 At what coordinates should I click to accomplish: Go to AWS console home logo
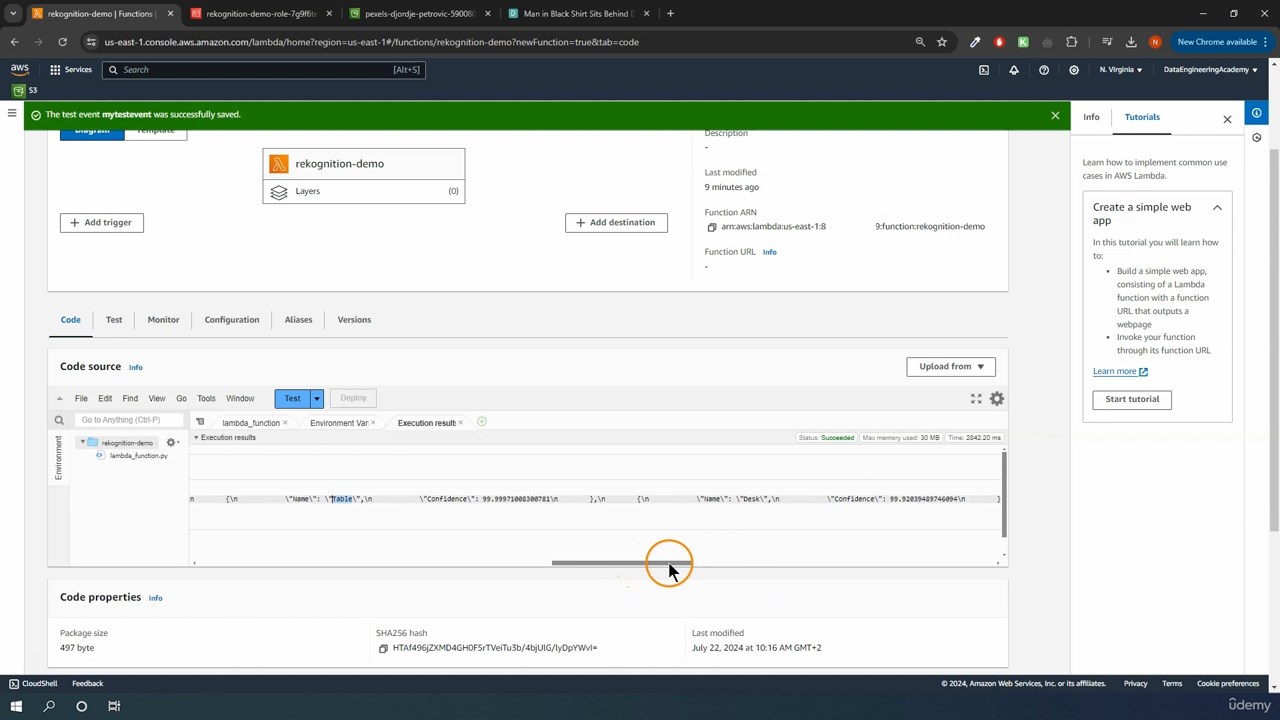click(x=20, y=69)
